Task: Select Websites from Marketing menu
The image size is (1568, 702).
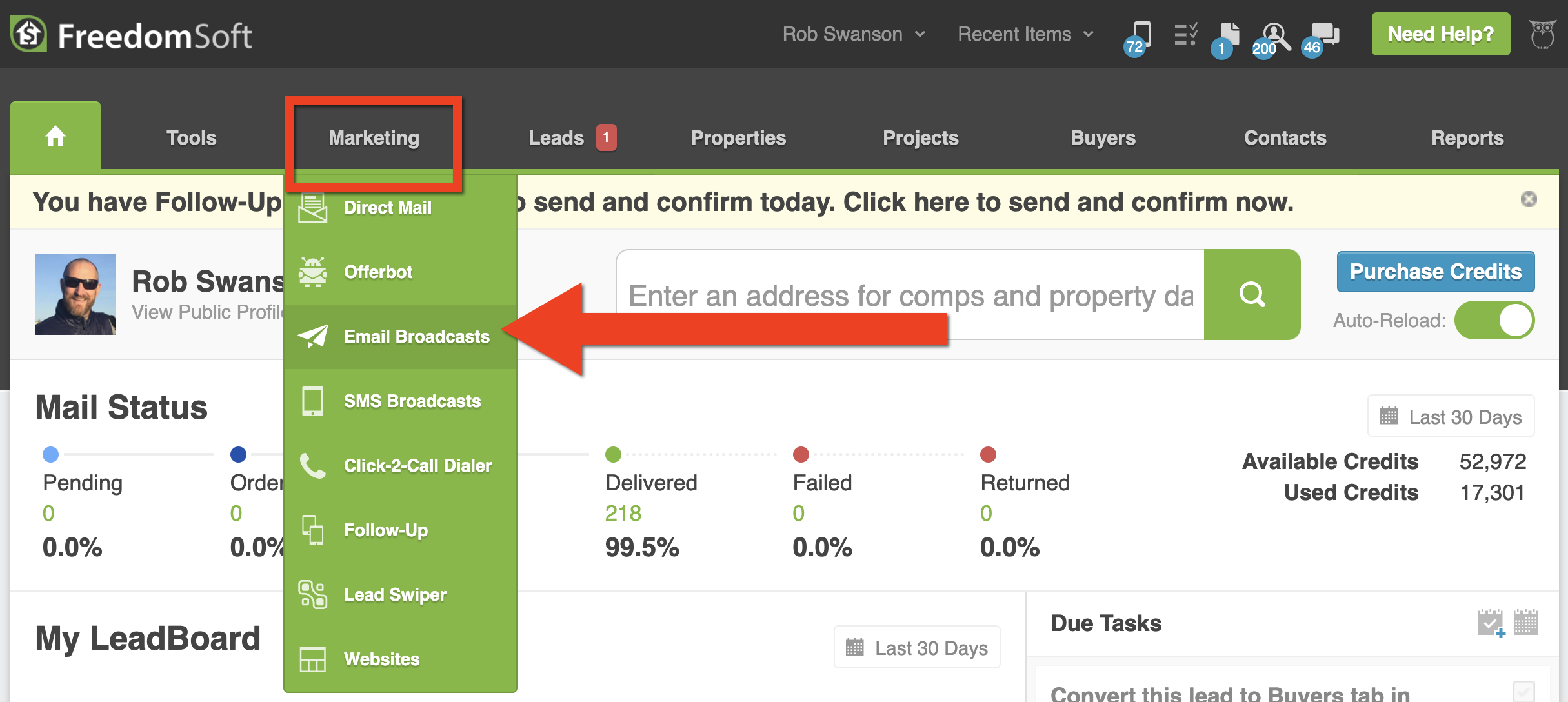Action: (400, 659)
